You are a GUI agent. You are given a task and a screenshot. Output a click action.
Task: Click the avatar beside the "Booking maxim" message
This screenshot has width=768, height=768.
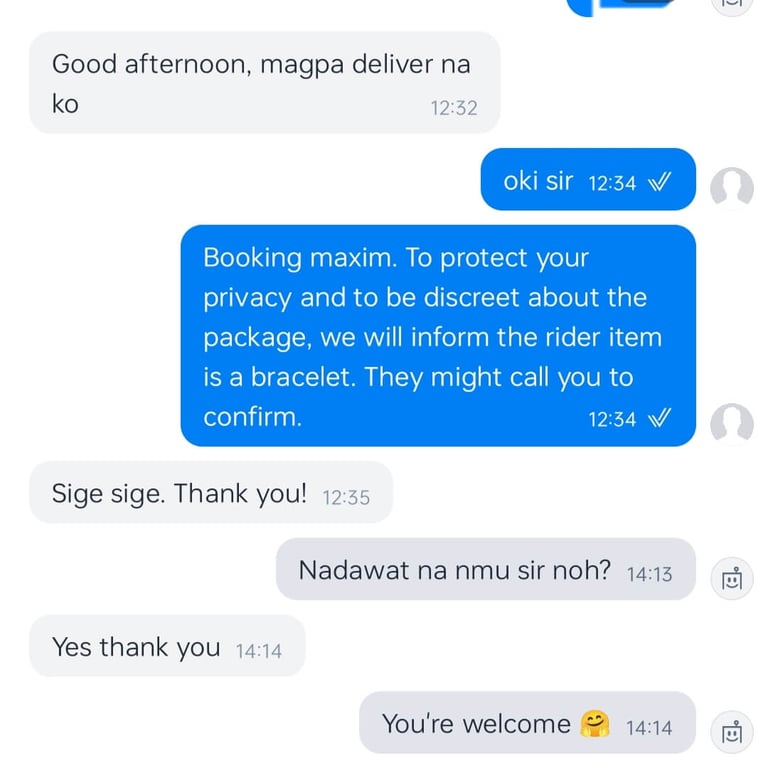[x=732, y=424]
